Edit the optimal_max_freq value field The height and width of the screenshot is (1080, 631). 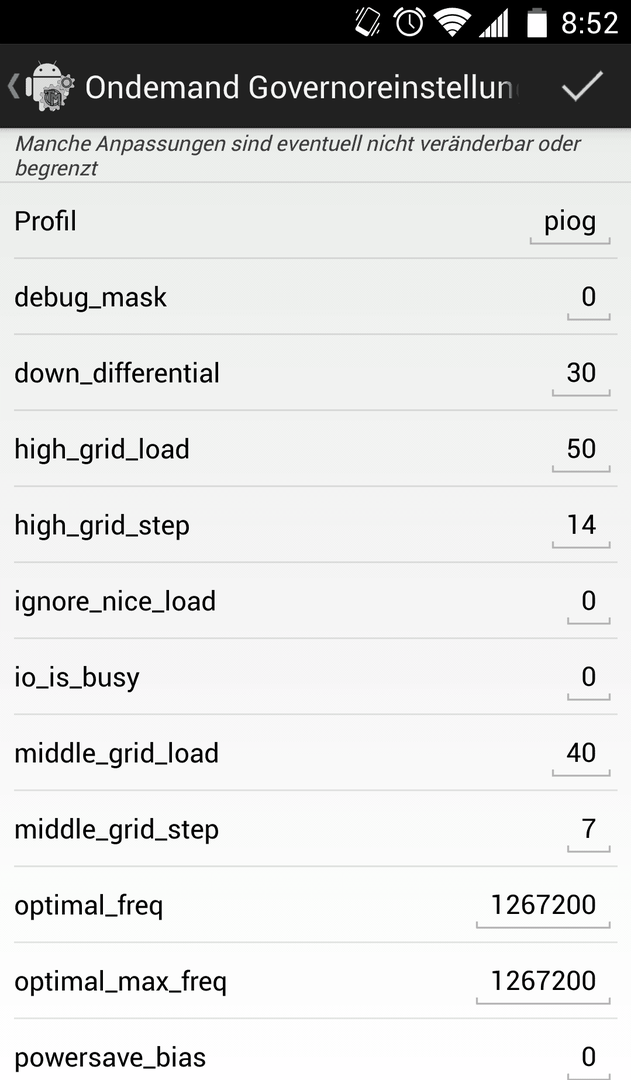click(543, 984)
